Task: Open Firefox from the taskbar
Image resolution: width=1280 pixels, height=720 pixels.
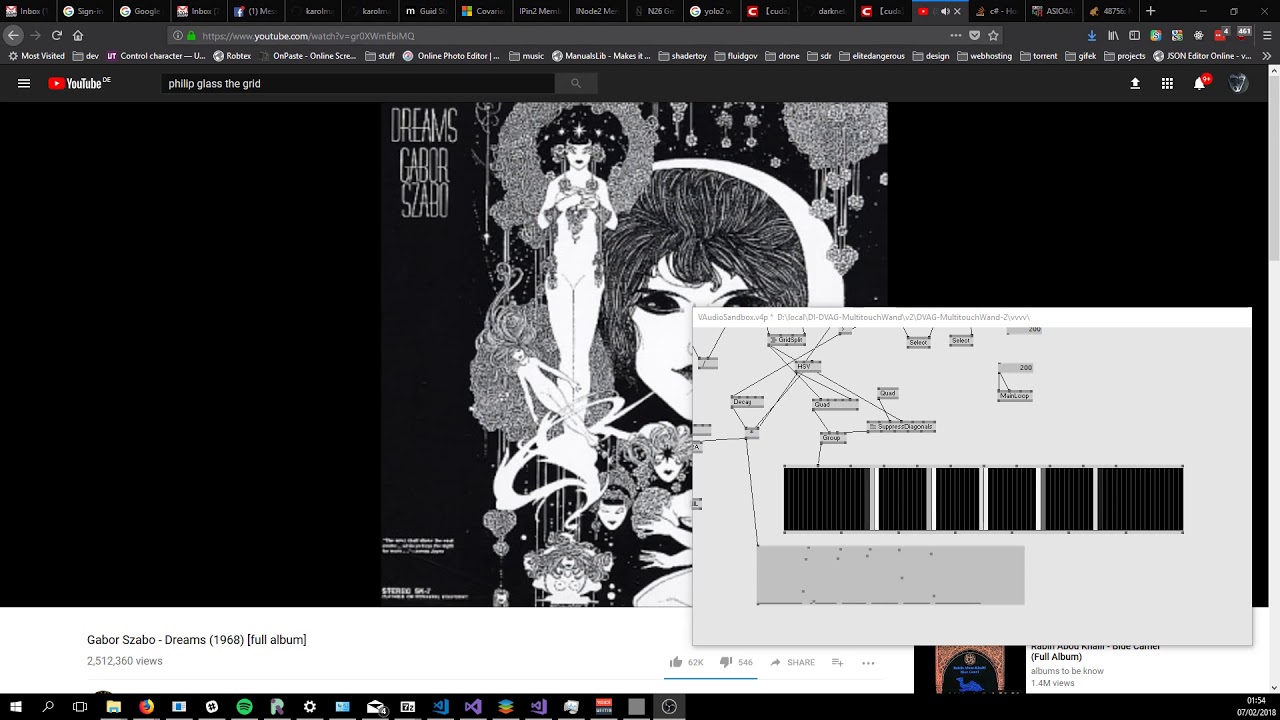Action: pos(146,707)
